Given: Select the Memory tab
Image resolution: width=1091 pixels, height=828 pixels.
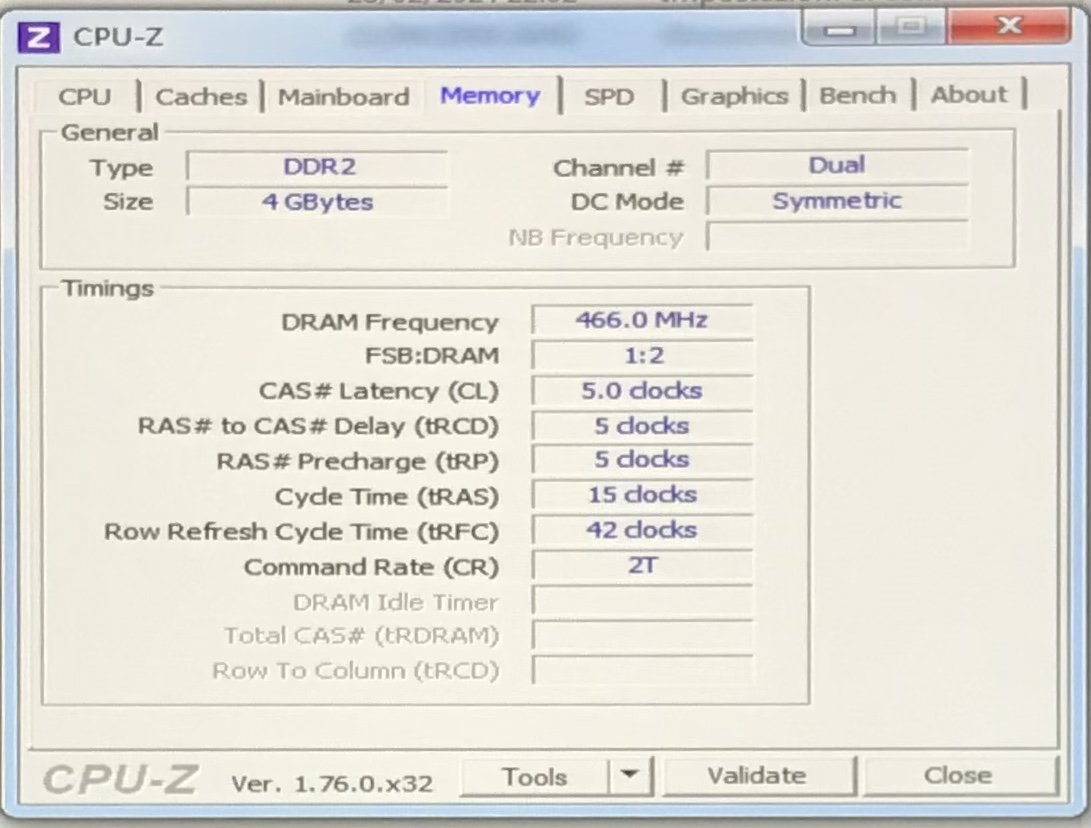Looking at the screenshot, I should [x=490, y=96].
